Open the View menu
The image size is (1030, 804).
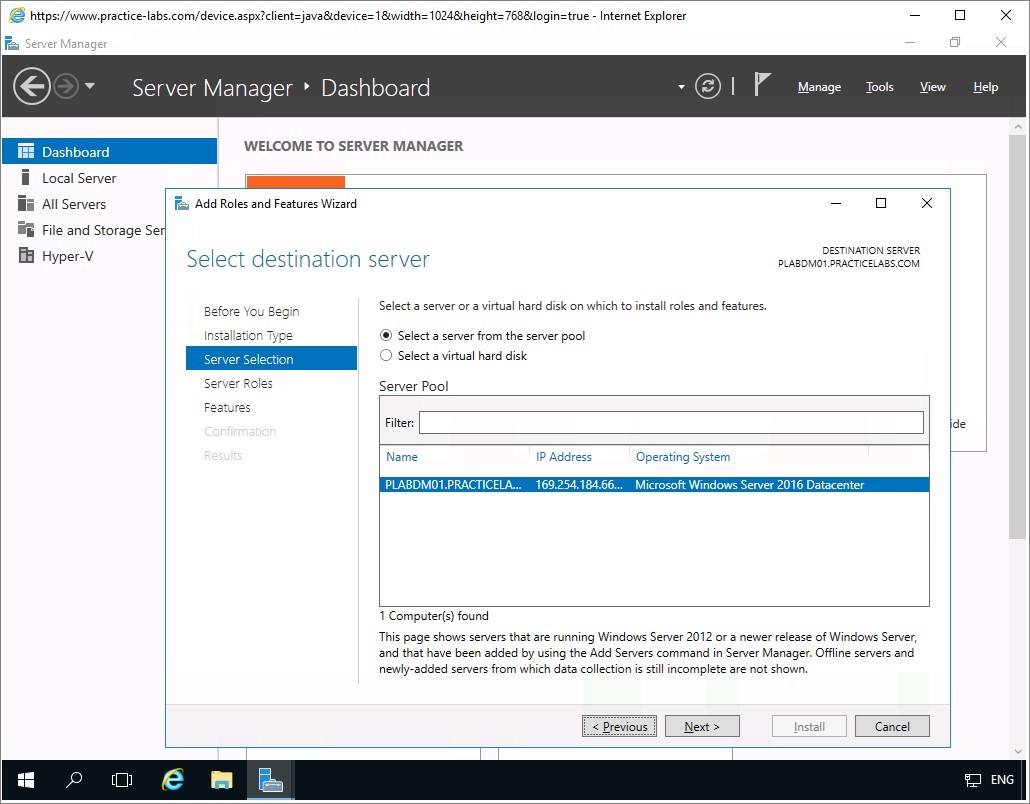(932, 87)
